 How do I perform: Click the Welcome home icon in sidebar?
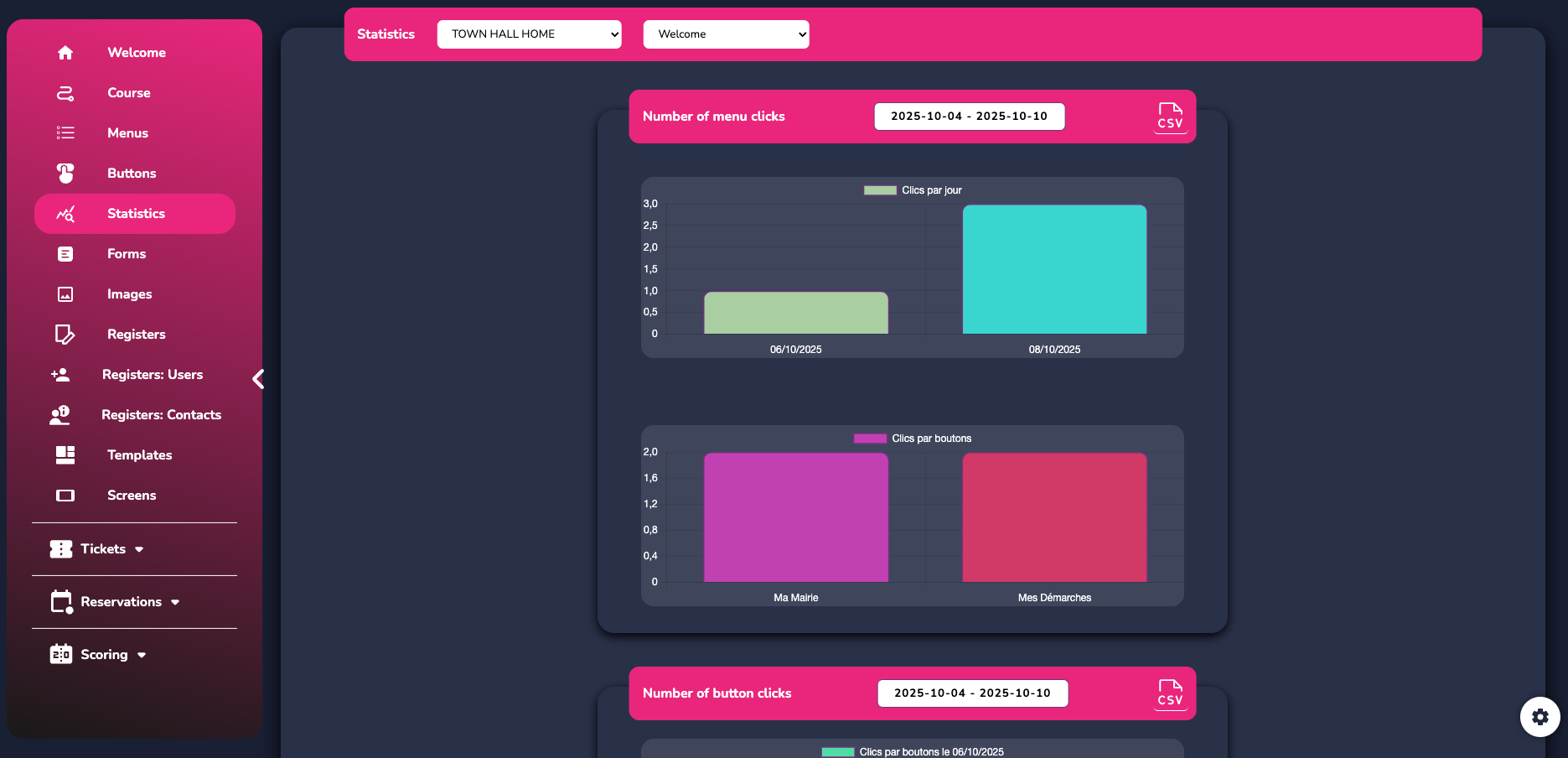click(65, 53)
